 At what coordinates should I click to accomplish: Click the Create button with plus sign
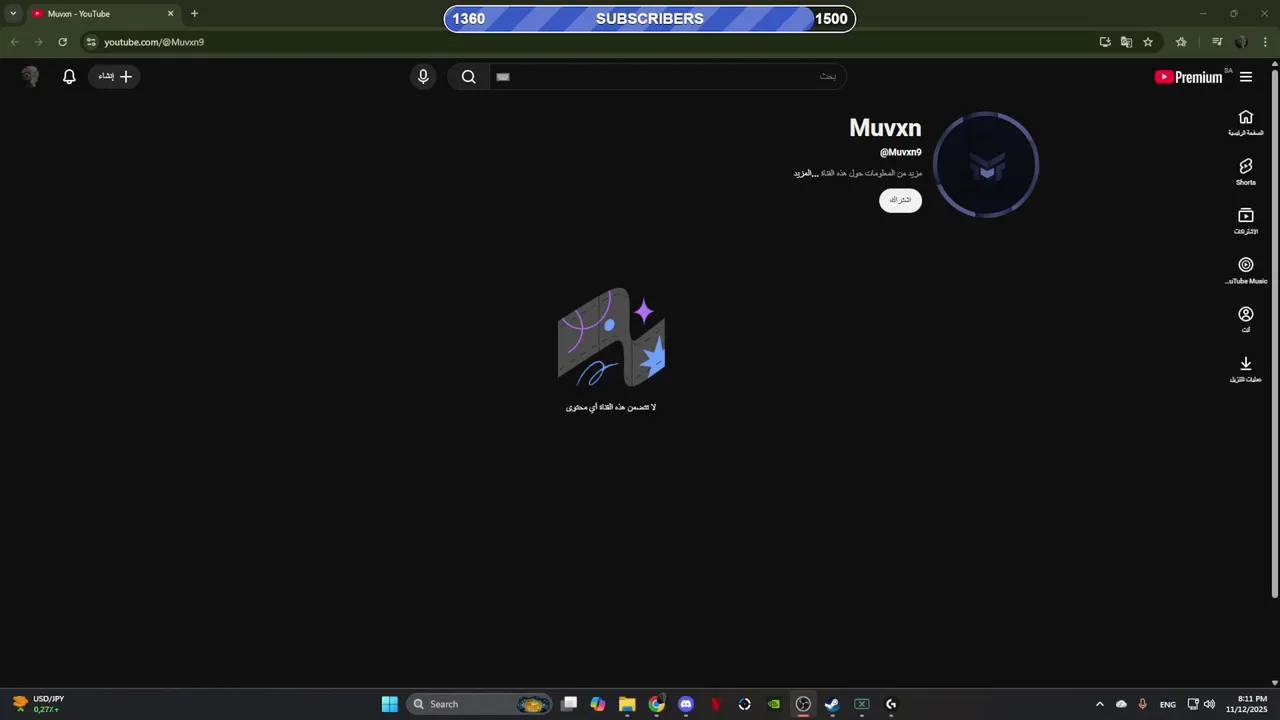pyautogui.click(x=115, y=76)
